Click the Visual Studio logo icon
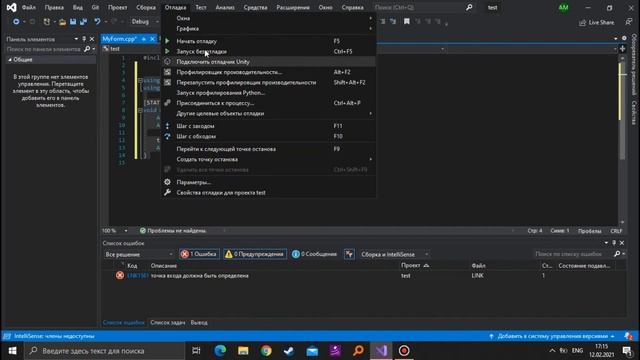 11,7
